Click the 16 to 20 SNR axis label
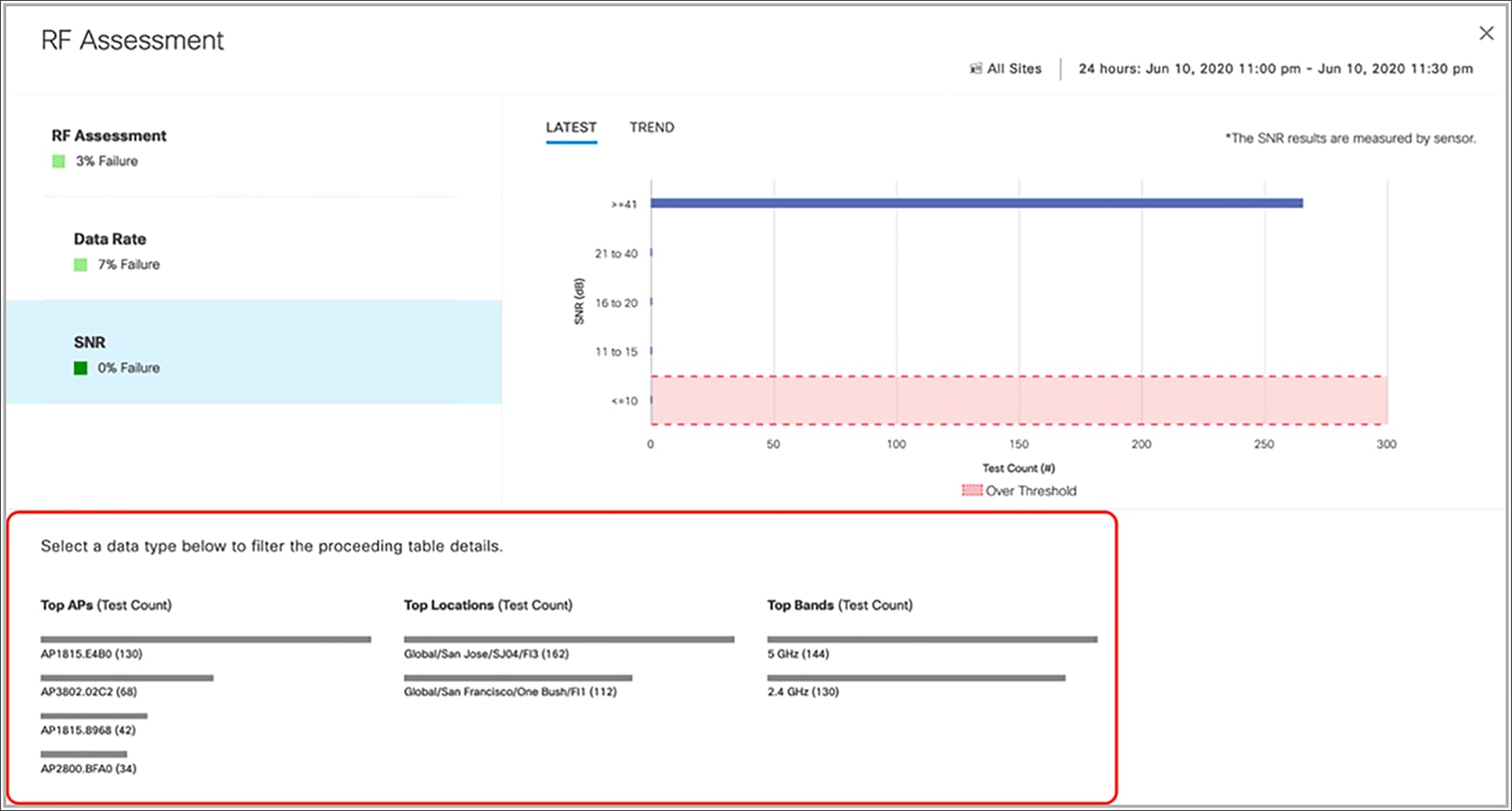This screenshot has width=1512, height=811. coord(616,303)
